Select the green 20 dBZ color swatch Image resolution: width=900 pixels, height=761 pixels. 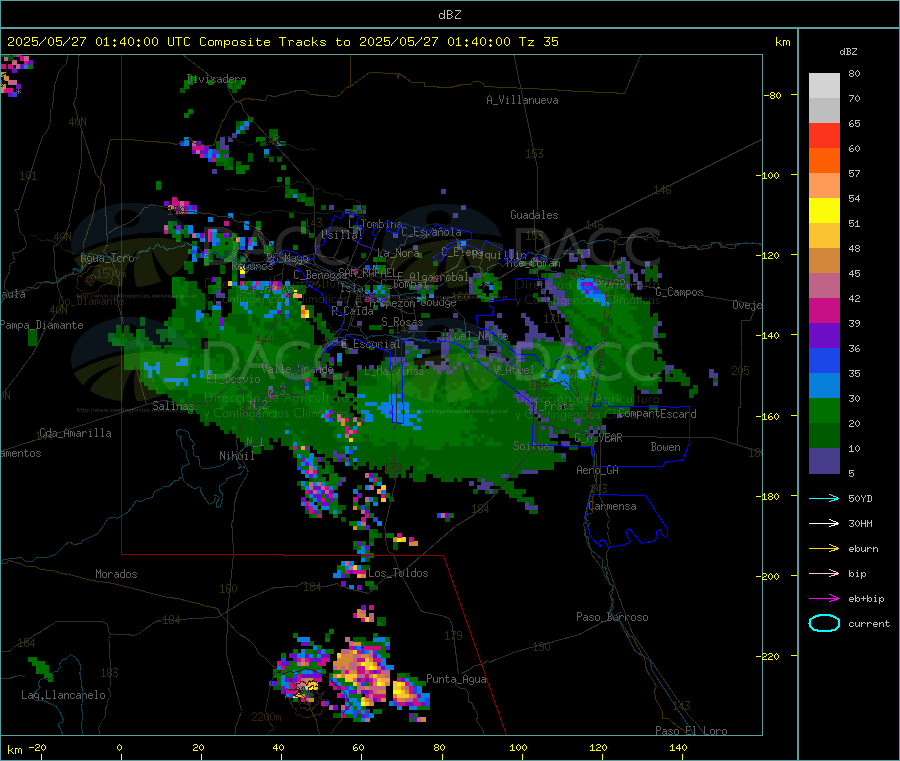(824, 410)
